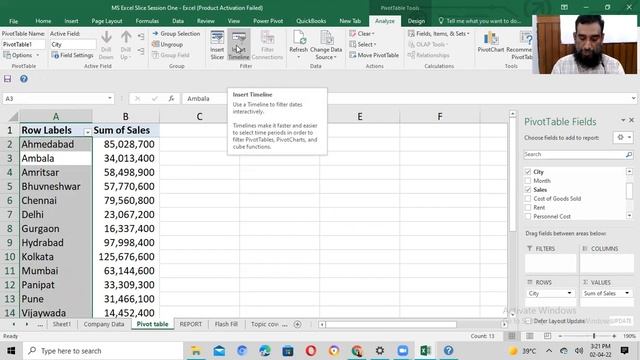Viewport: 640px width, 360px height.
Task: Open PivotTable Fields tools gear
Action: coord(623,138)
